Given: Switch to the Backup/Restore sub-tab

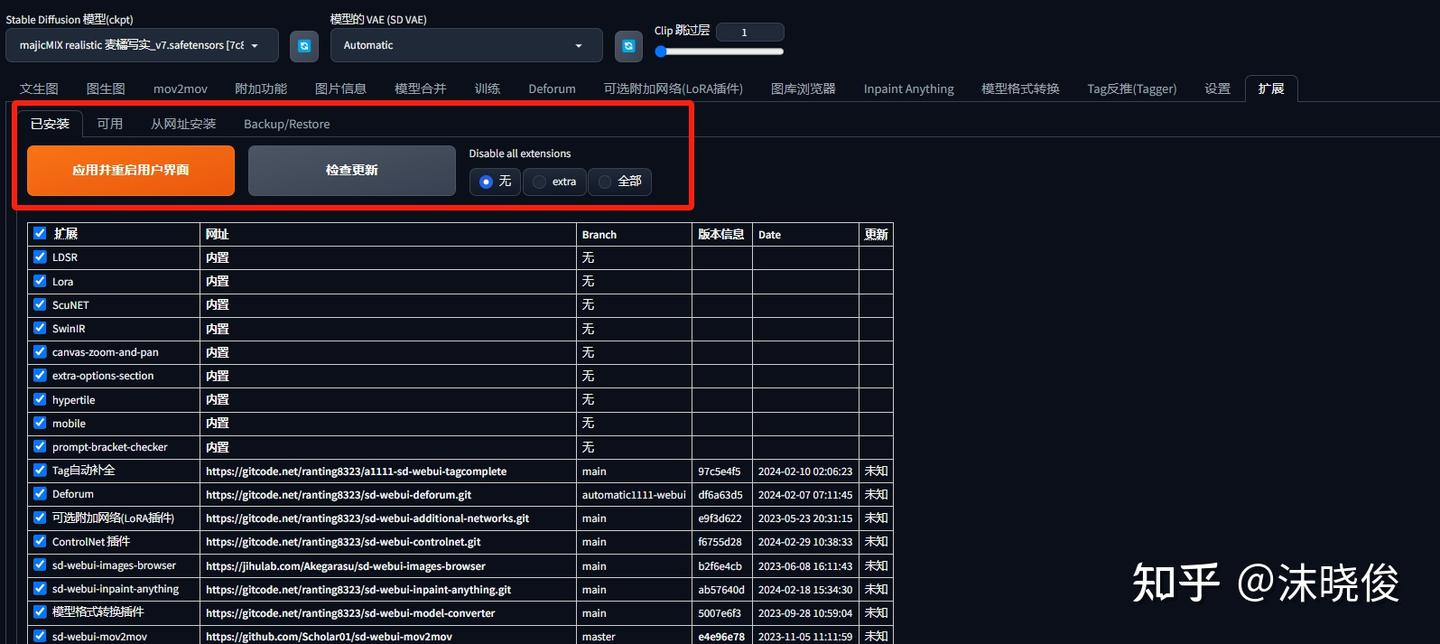Looking at the screenshot, I should coord(286,123).
